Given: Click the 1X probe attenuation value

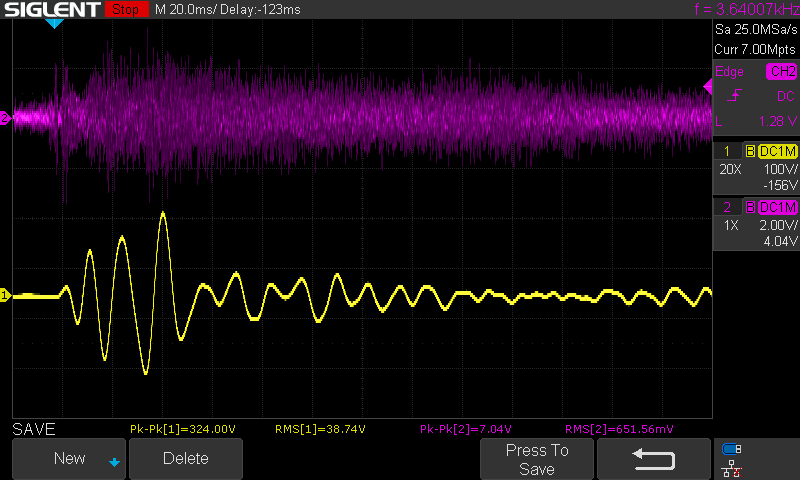Looking at the screenshot, I should point(731,225).
